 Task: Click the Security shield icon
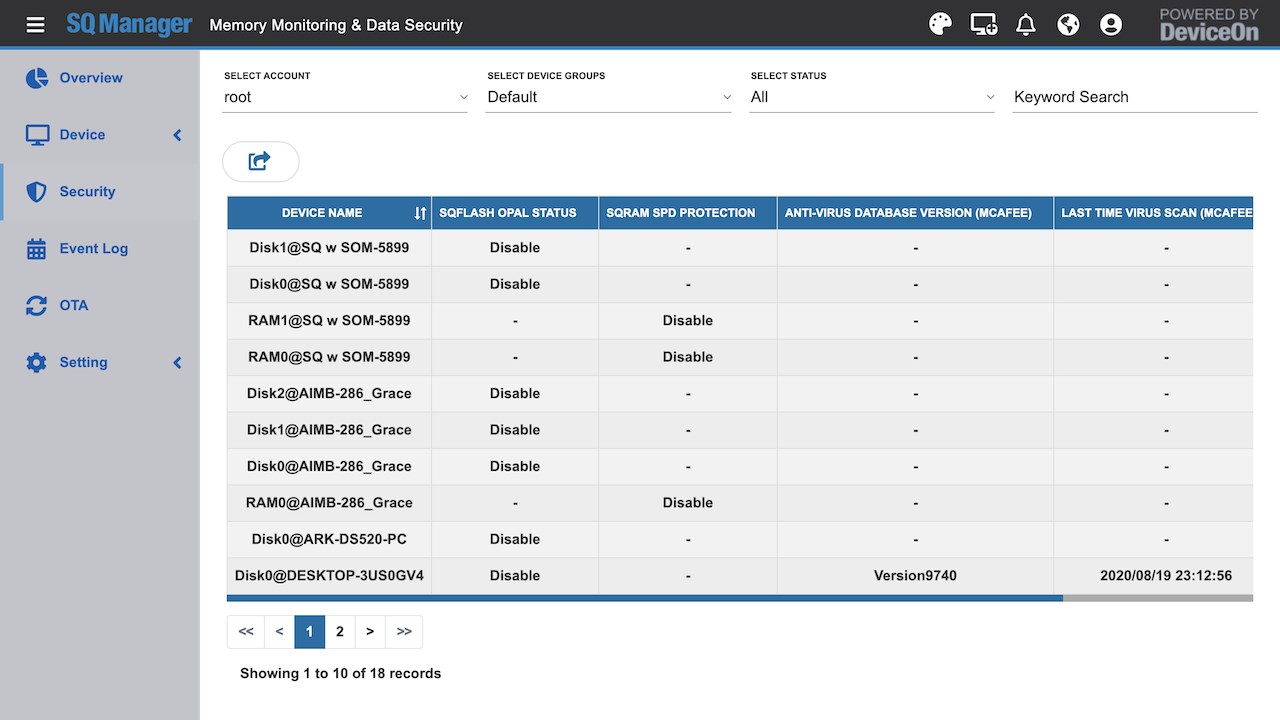click(x=37, y=192)
